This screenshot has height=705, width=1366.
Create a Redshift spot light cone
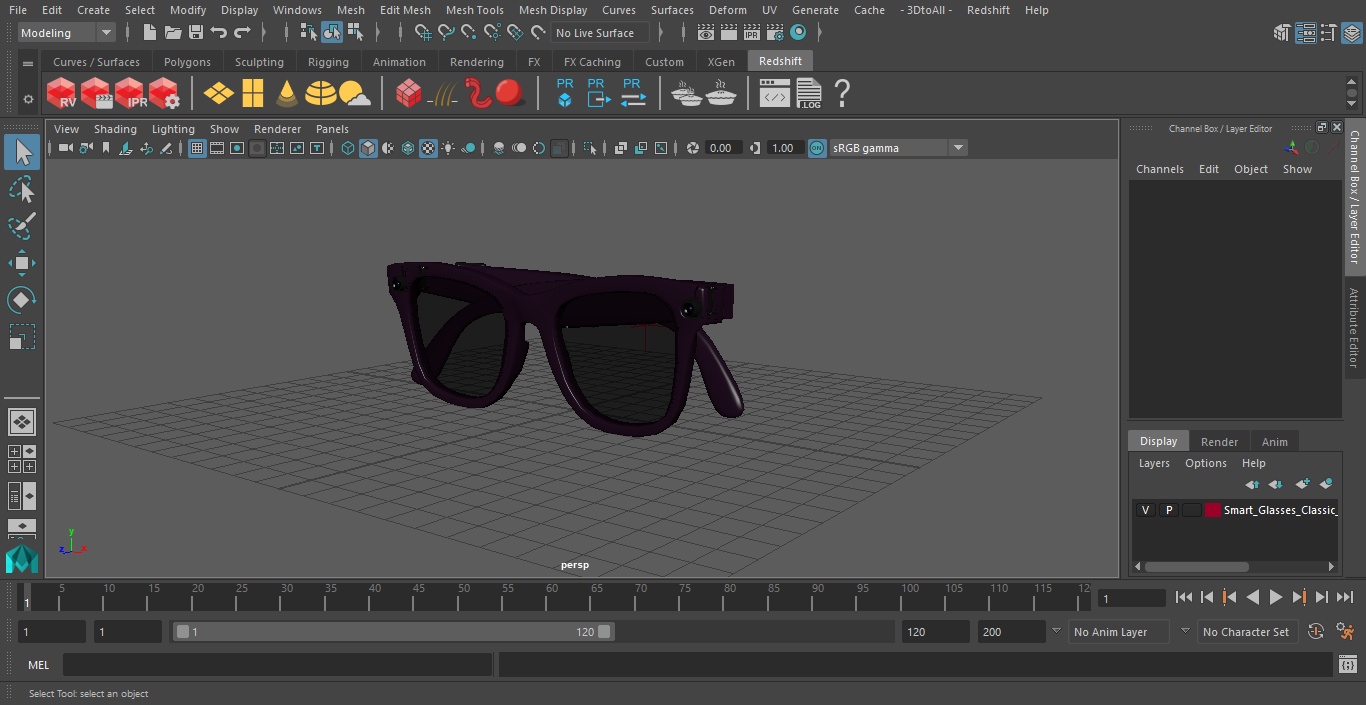tap(287, 94)
